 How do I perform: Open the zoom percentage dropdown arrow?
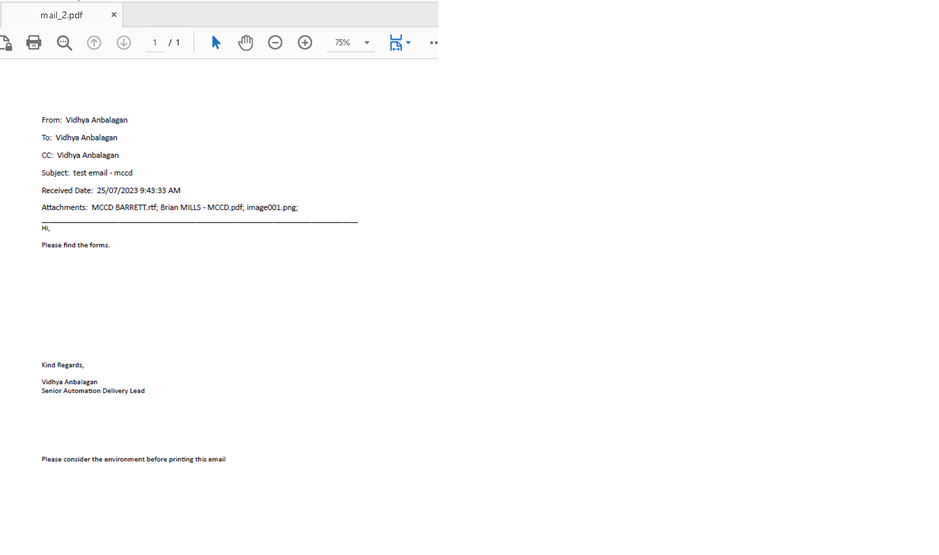coord(367,43)
